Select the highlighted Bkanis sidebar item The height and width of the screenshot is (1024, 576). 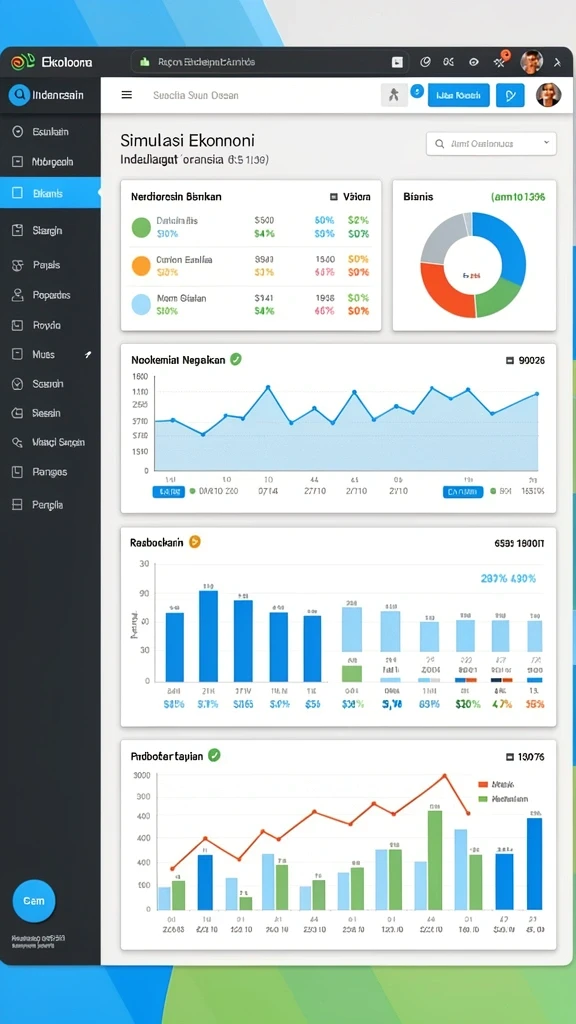pyautogui.click(x=50, y=193)
